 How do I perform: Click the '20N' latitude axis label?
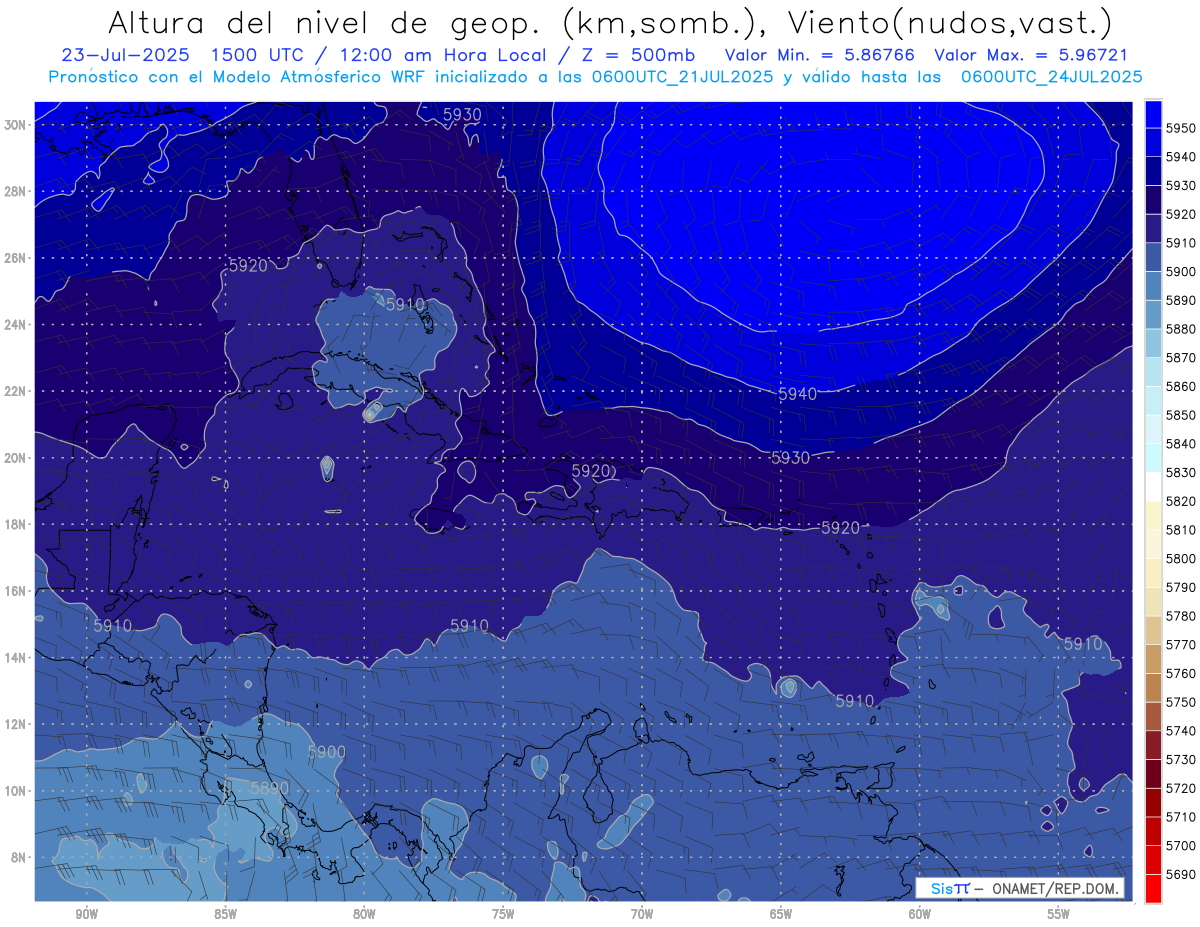pos(16,458)
